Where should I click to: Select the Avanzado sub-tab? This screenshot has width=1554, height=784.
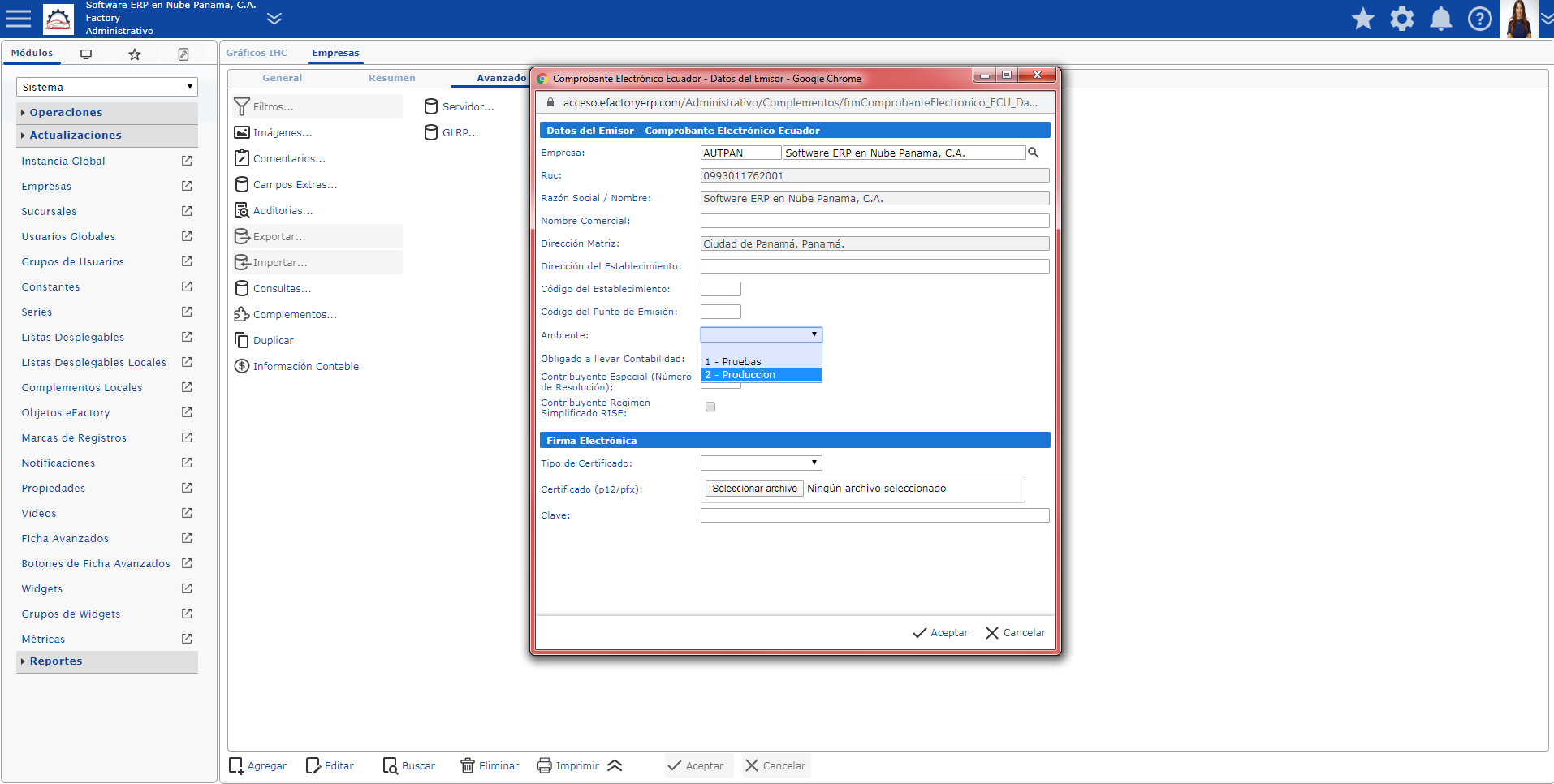pos(501,78)
